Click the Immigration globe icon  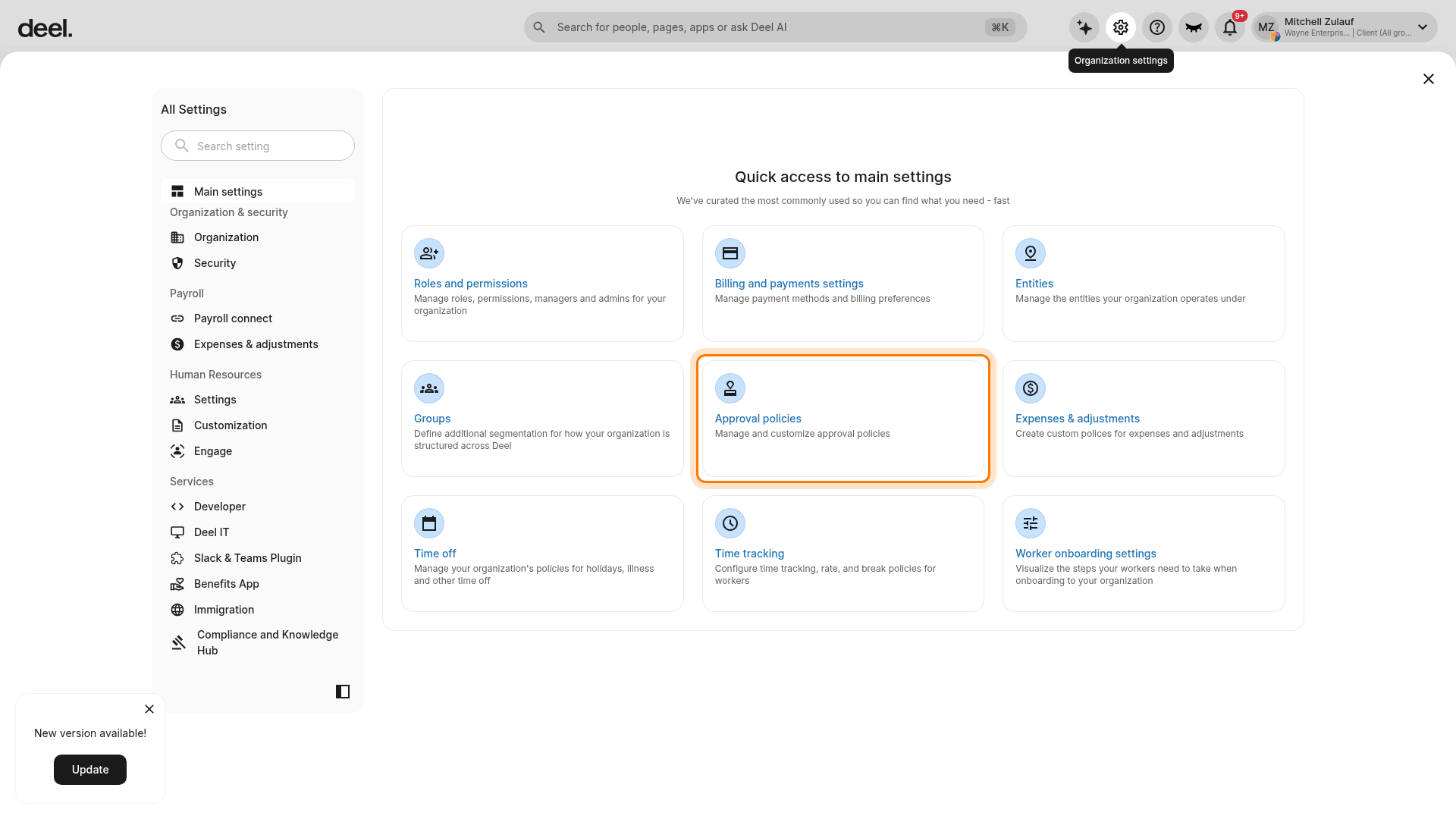(x=177, y=610)
